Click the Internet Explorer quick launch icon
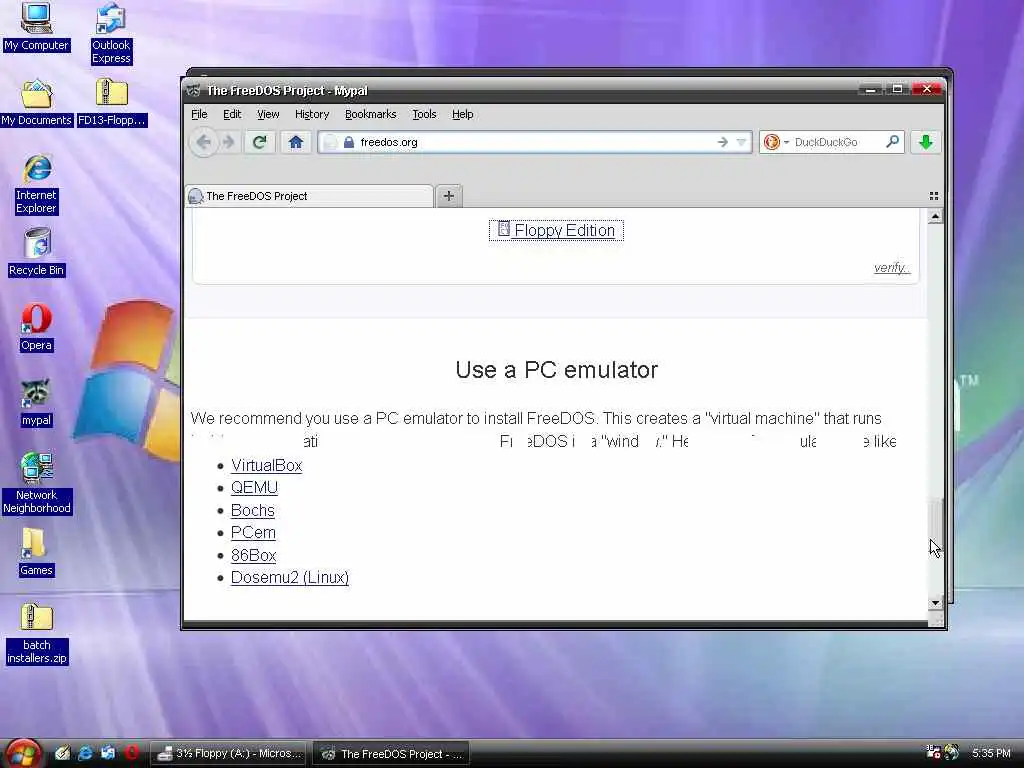This screenshot has height=768, width=1024. [x=85, y=753]
